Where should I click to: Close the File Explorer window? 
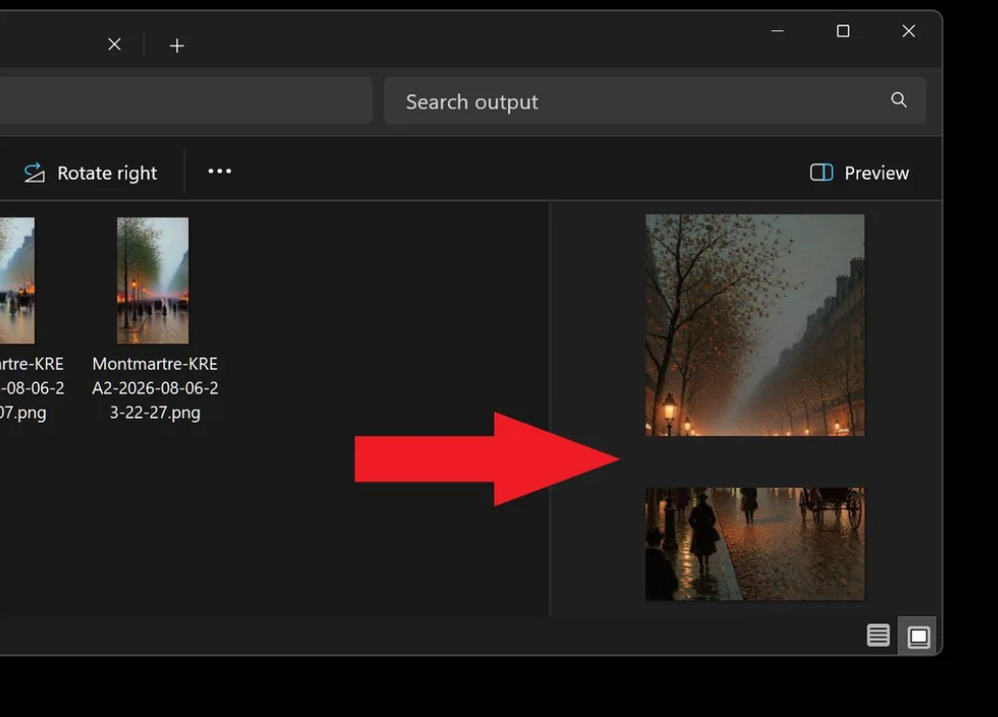click(x=908, y=31)
